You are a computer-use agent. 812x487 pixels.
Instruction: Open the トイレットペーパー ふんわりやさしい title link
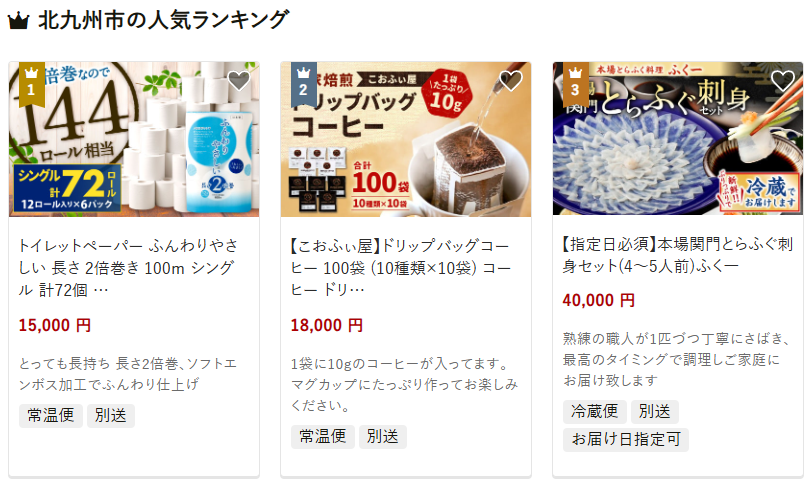click(128, 267)
